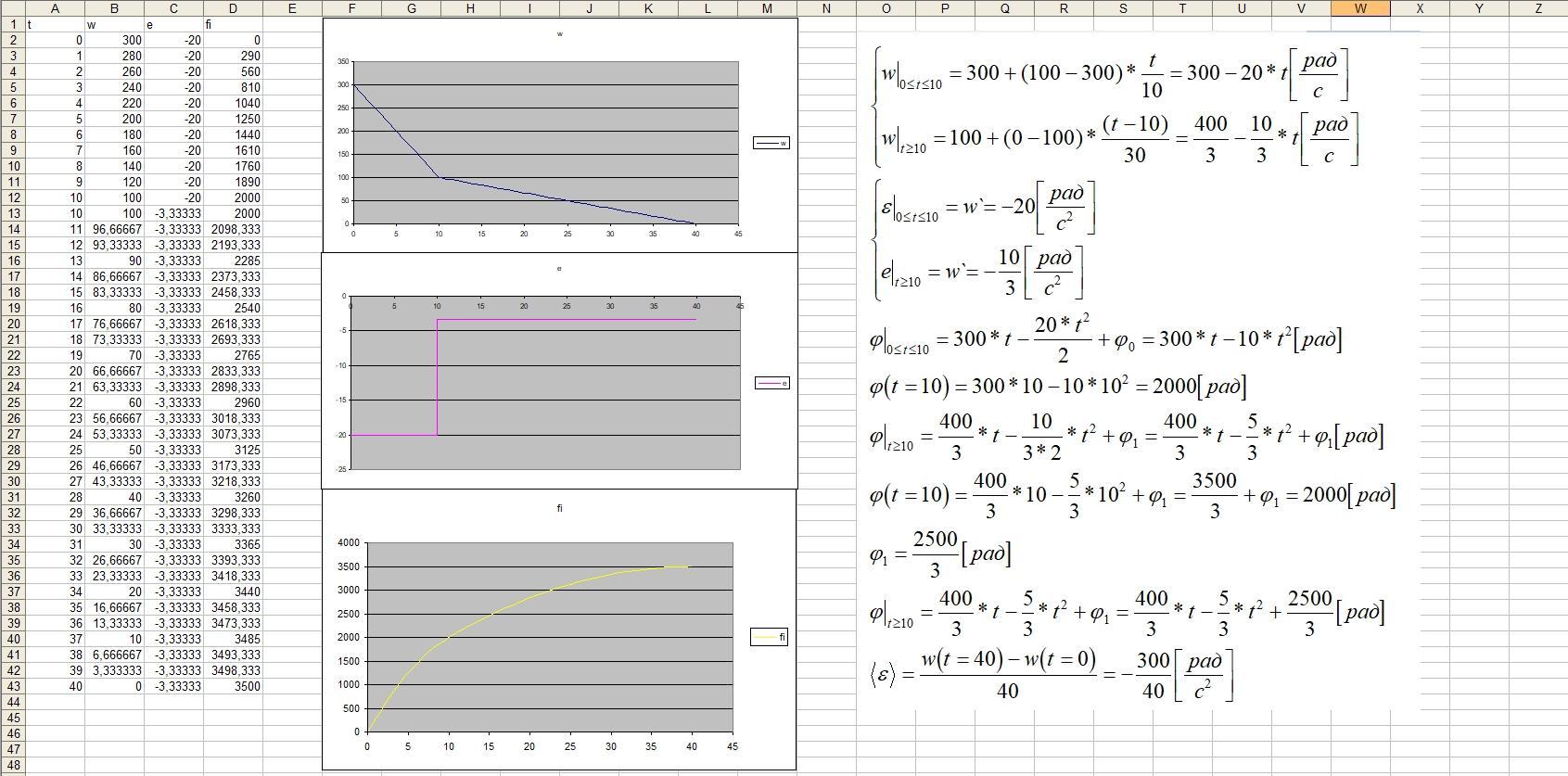Select the cell containing 1610

233,150
